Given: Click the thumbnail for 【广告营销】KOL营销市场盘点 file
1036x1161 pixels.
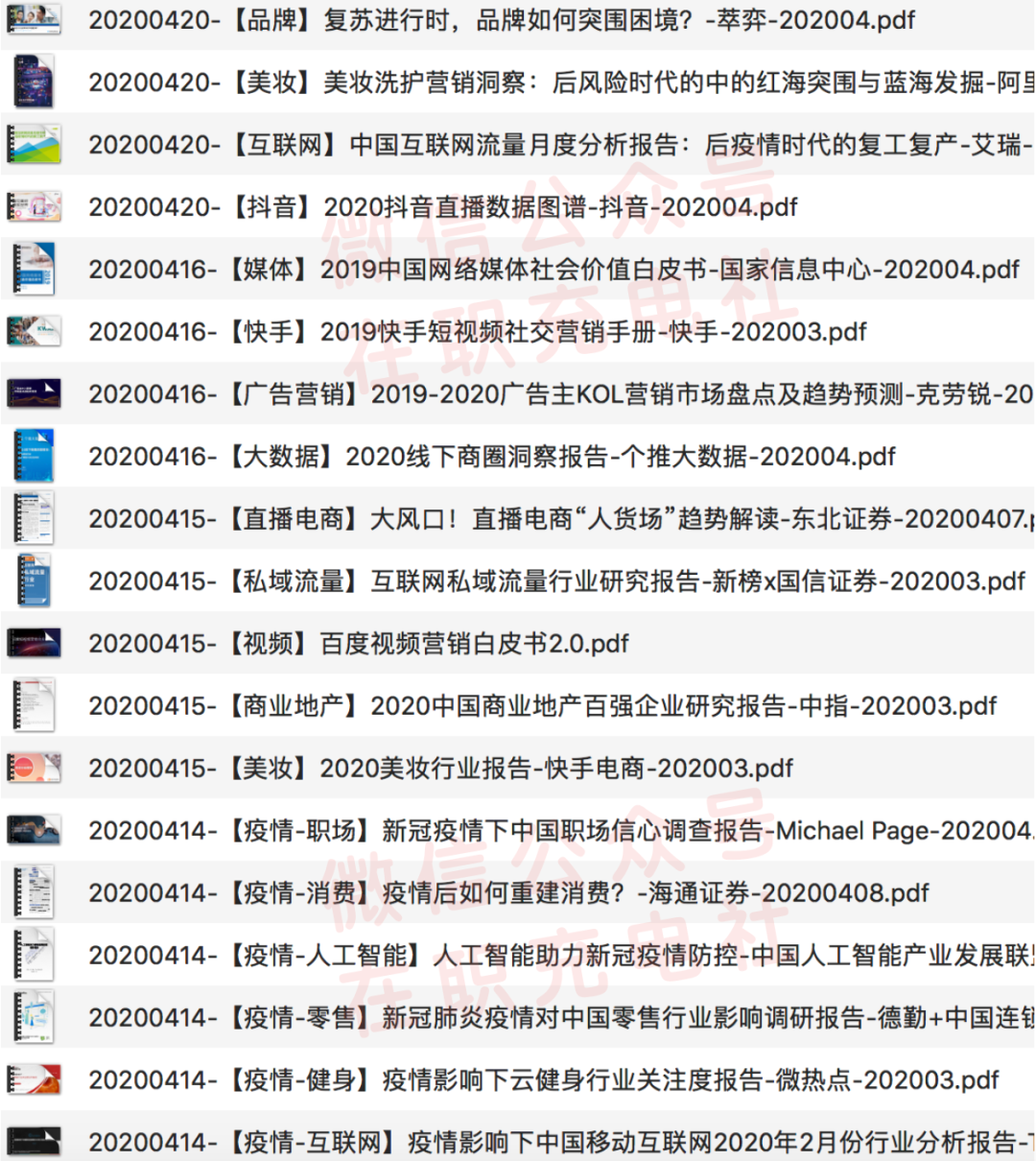Looking at the screenshot, I should point(34,393).
